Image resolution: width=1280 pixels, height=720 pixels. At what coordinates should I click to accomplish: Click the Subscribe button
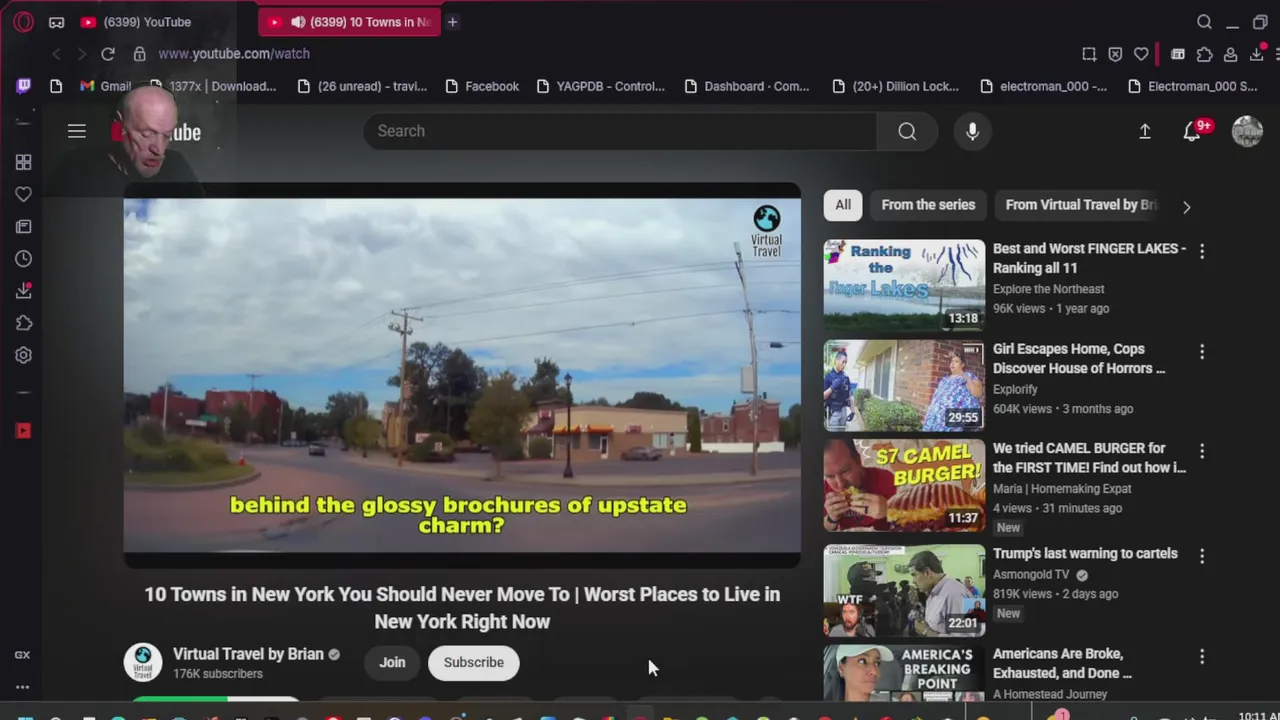point(474,662)
